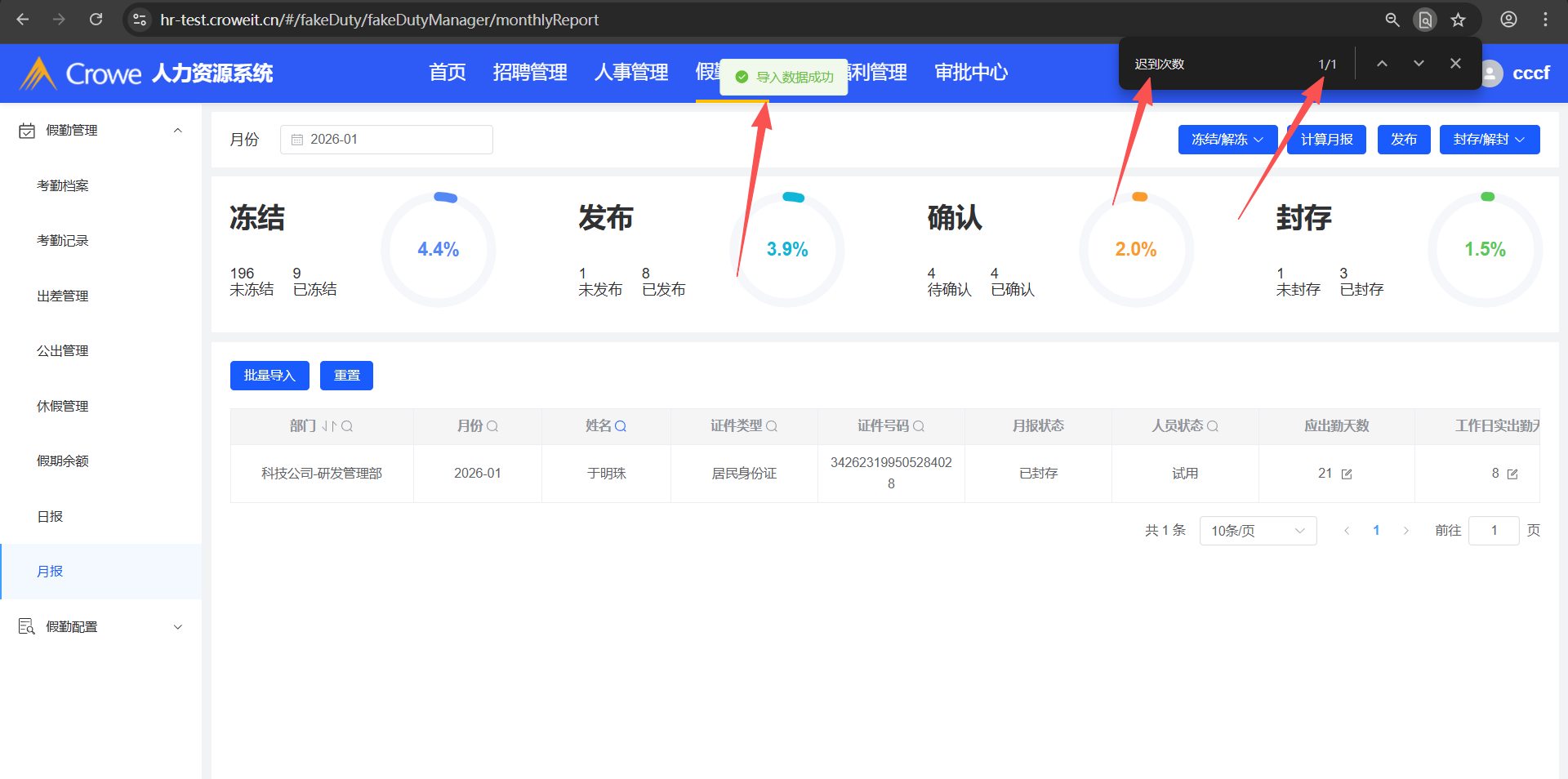The image size is (1568, 779).
Task: Open the 月份 column search icon
Action: 492,426
